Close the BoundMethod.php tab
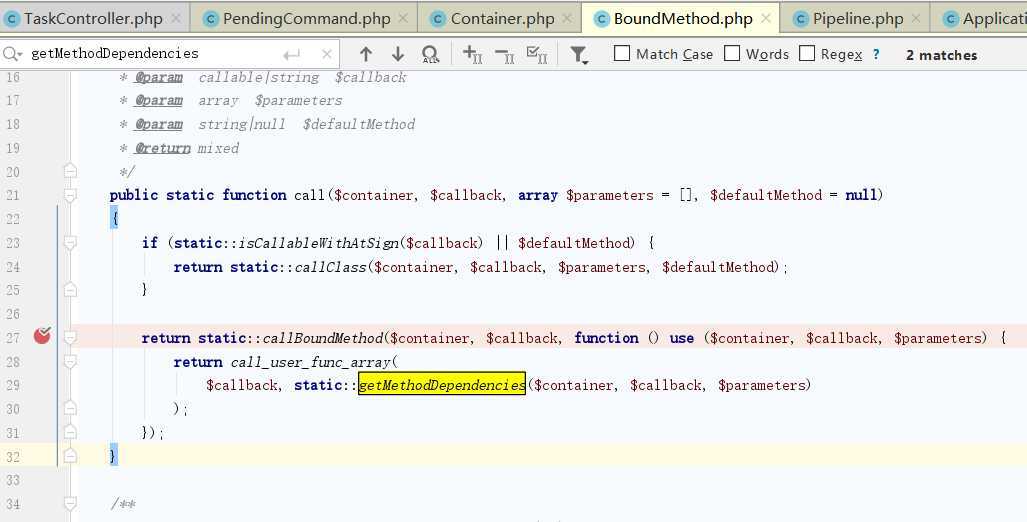 (x=765, y=18)
